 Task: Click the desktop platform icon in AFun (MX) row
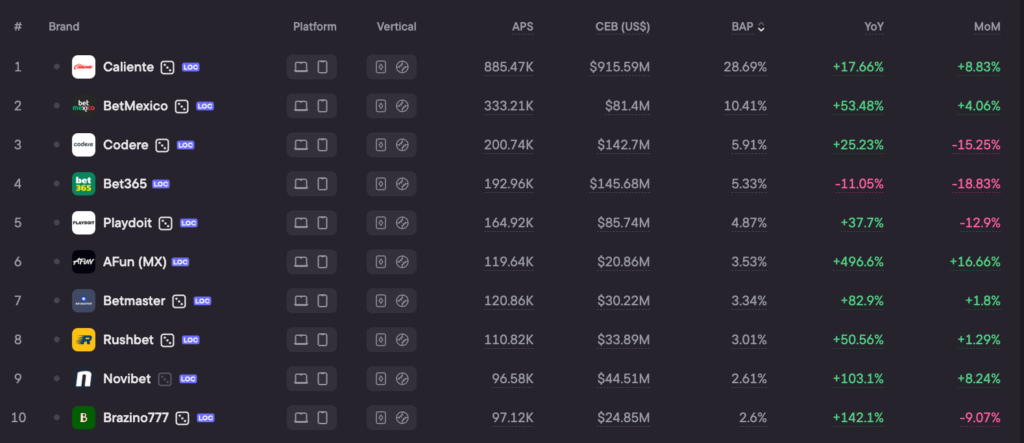tap(301, 262)
